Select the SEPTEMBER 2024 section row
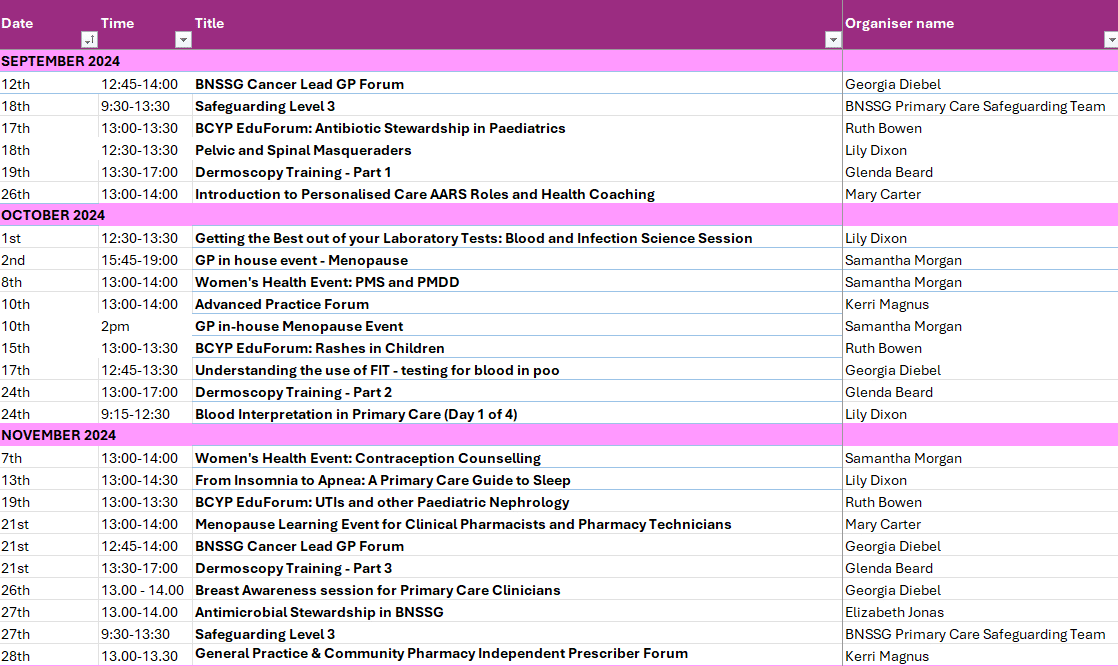1118x666 pixels. point(60,61)
